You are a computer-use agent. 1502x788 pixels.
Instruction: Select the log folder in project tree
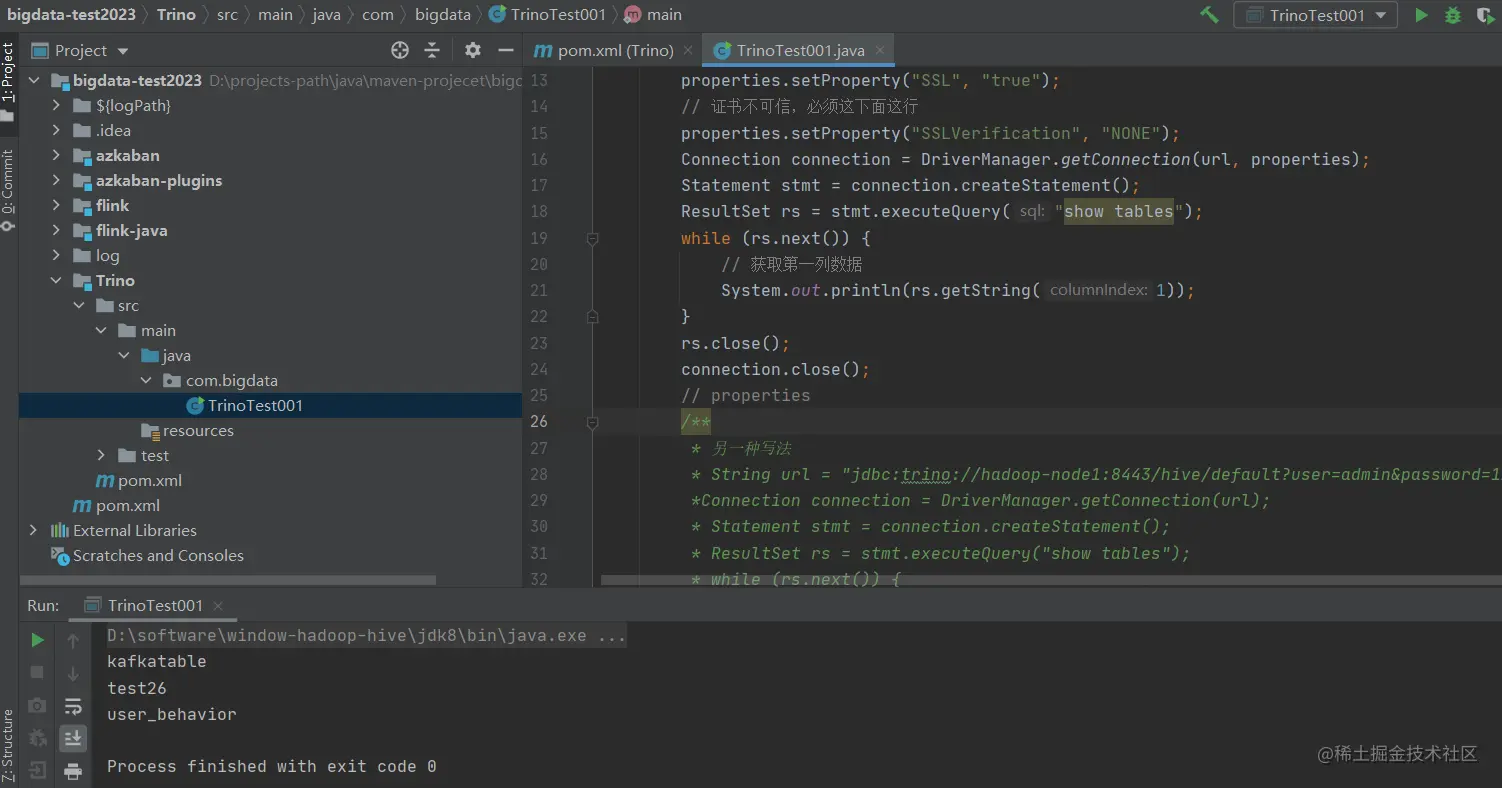pos(107,255)
